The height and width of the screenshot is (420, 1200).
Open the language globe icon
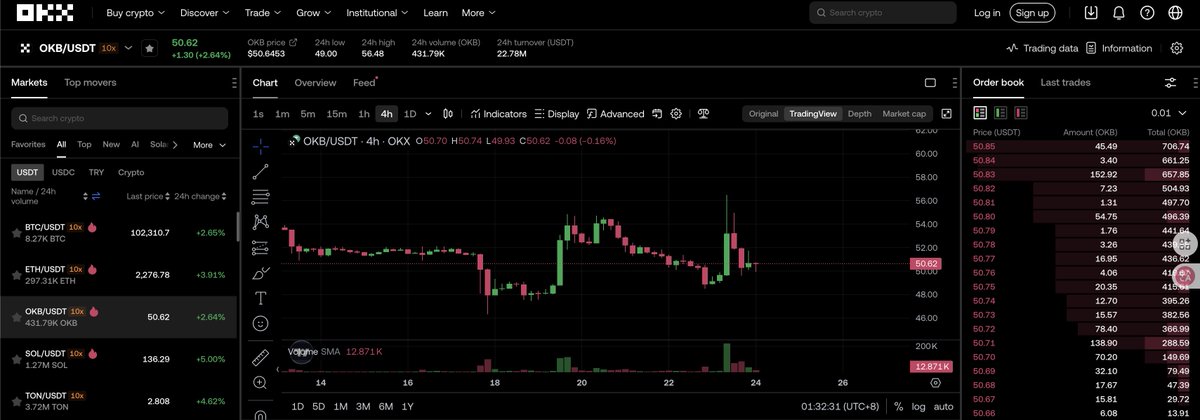coord(1175,13)
